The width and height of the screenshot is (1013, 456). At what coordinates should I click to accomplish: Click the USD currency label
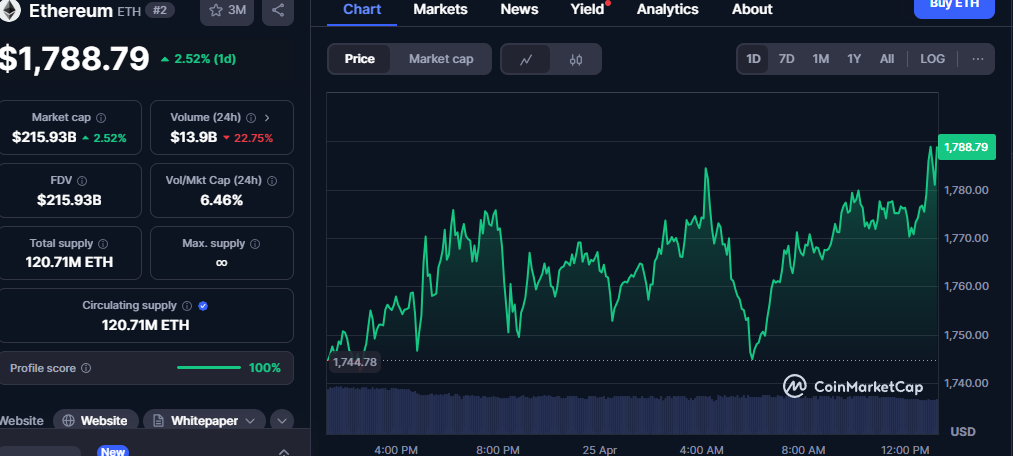click(x=963, y=431)
